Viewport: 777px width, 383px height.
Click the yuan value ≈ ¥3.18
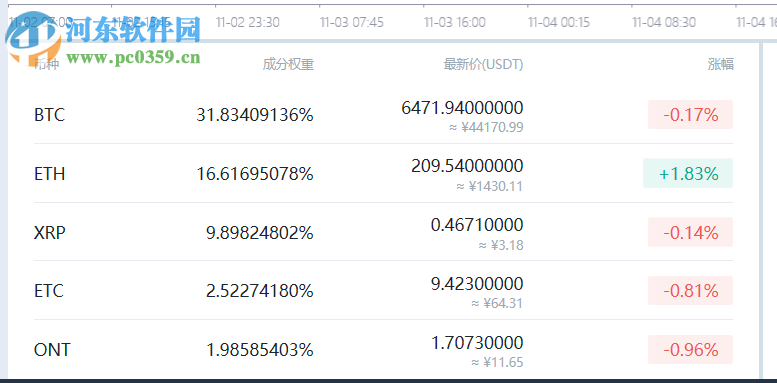[500, 245]
